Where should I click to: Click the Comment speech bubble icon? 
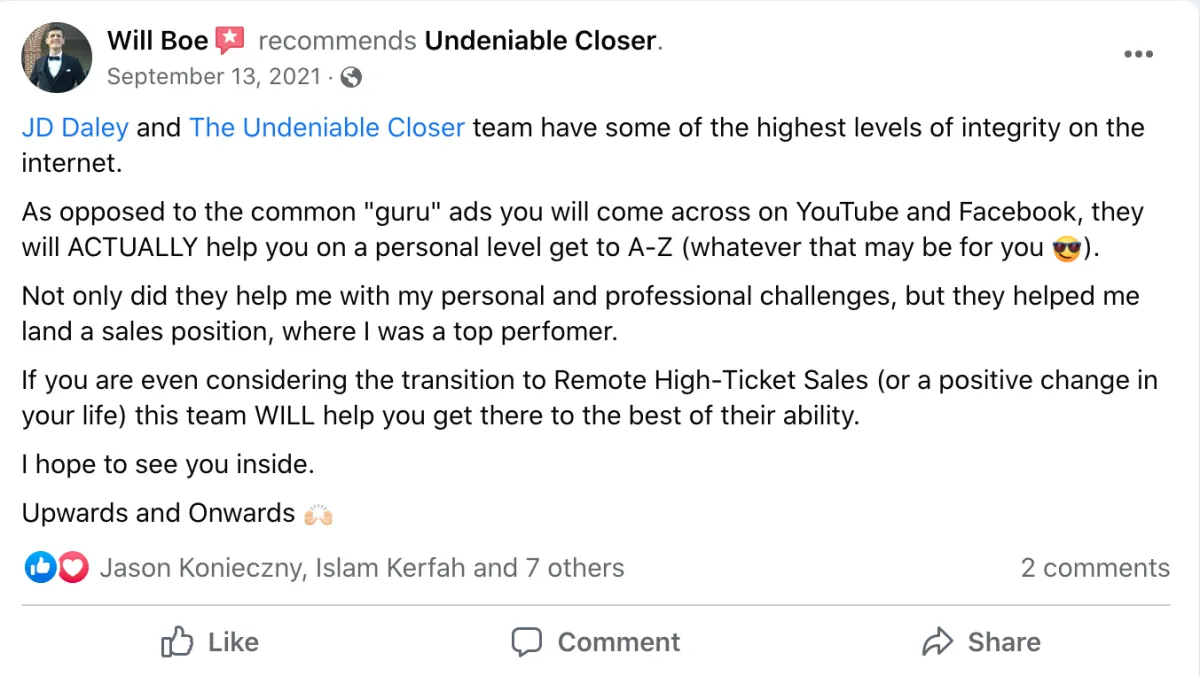point(527,642)
